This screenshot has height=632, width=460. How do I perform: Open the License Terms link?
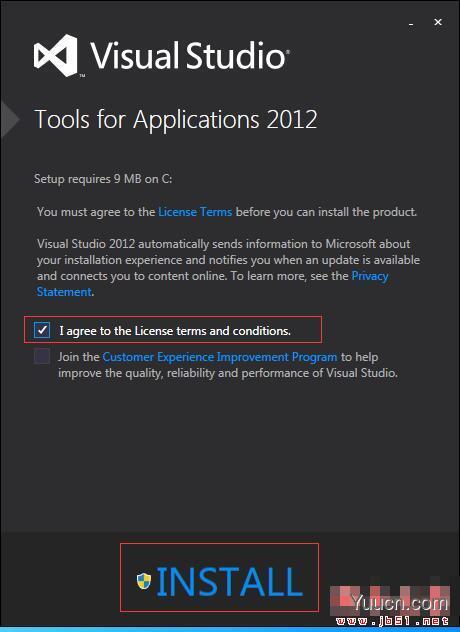pyautogui.click(x=195, y=212)
